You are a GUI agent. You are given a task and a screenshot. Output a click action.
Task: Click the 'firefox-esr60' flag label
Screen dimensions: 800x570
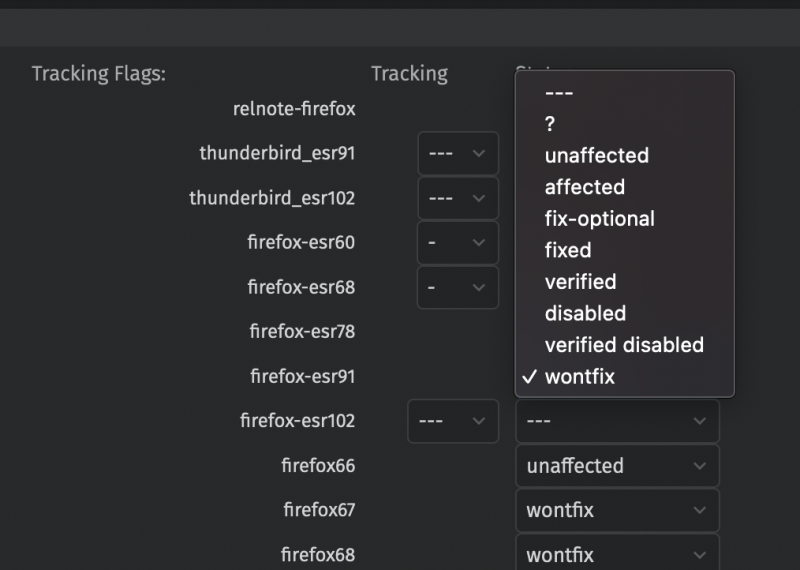point(301,242)
